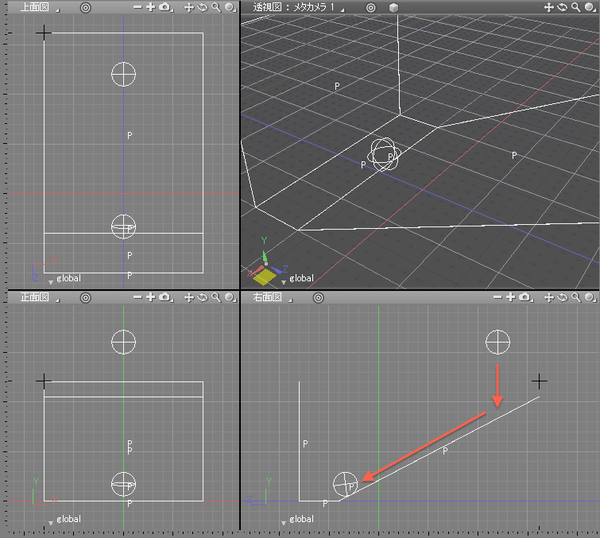Select the sphere in the perspective view
Viewport: 600px width, 538px height.
pyautogui.click(x=384, y=155)
